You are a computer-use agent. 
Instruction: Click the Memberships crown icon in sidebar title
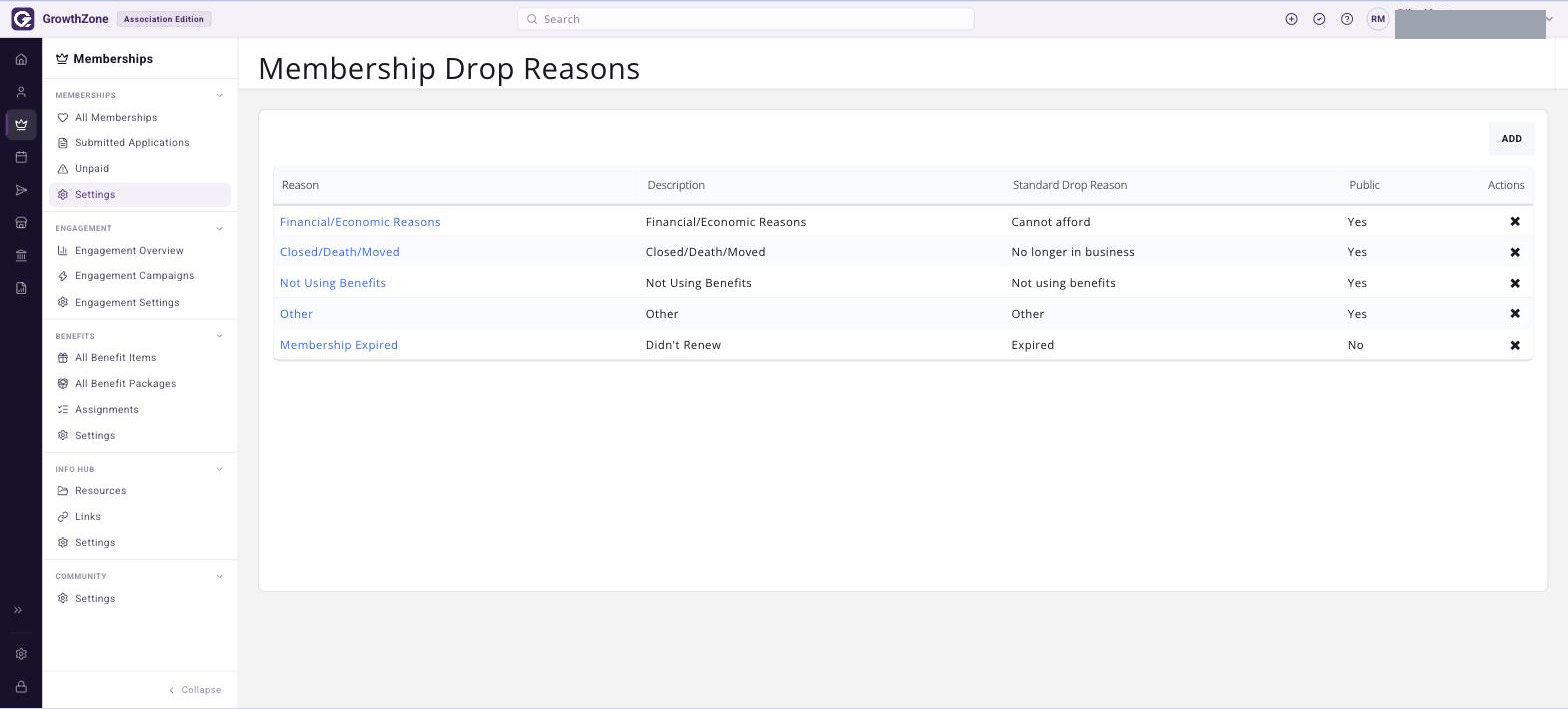tap(62, 59)
